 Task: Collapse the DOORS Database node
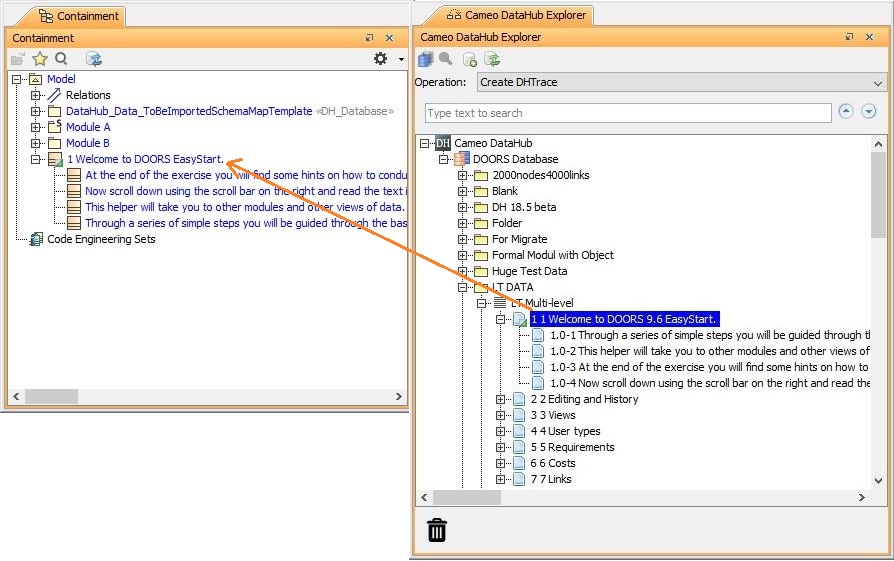[x=444, y=159]
